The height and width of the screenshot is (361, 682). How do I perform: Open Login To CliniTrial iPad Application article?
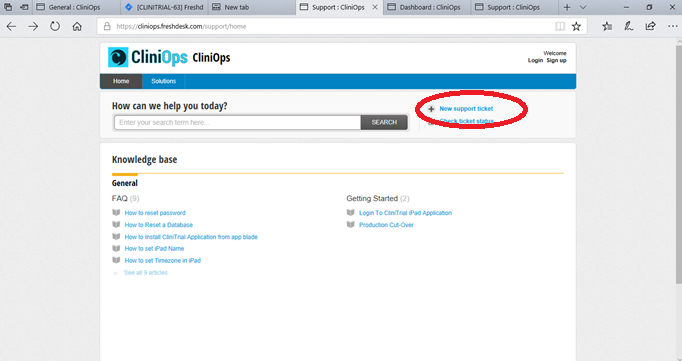[405, 213]
